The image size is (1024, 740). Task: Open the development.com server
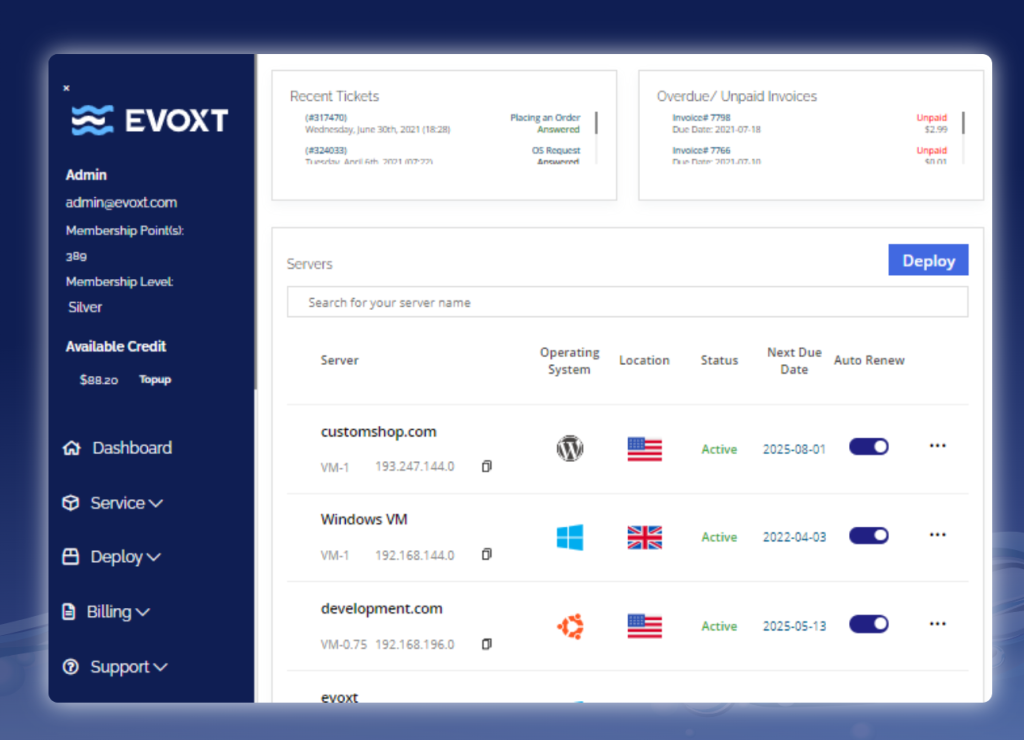[381, 608]
